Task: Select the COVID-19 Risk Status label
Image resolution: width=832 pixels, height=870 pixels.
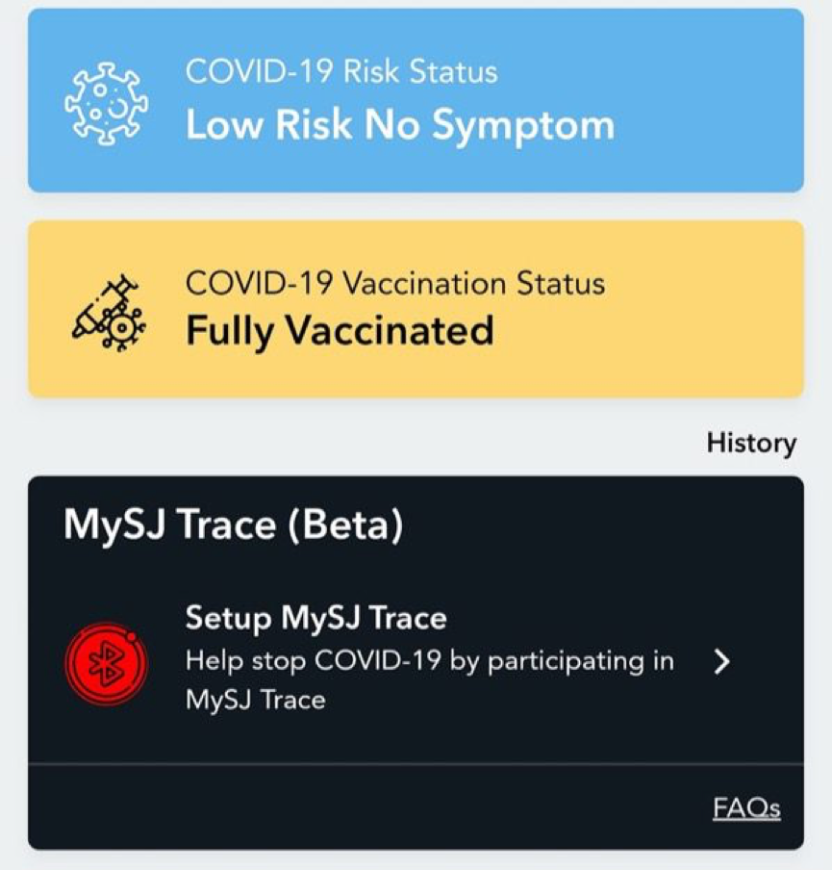Action: click(x=342, y=72)
